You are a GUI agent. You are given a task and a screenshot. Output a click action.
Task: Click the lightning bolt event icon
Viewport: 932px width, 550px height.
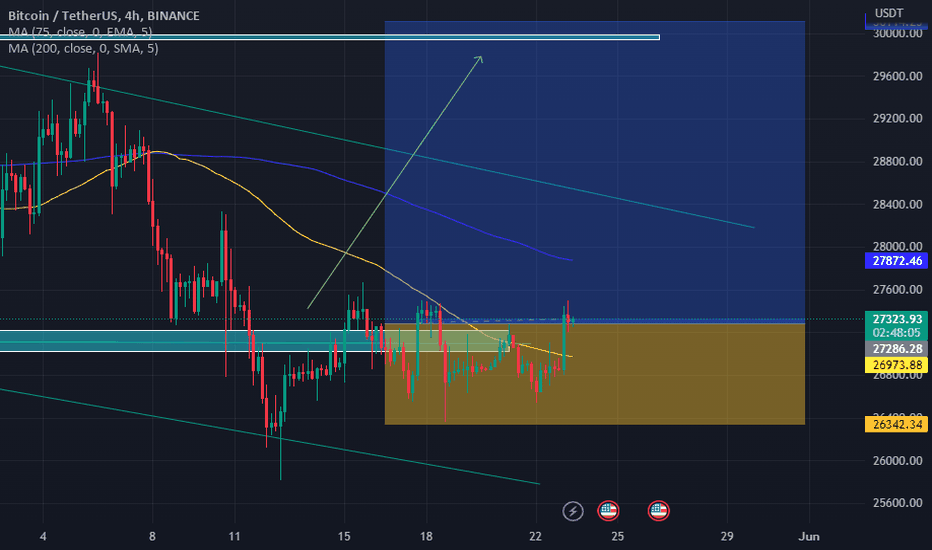pos(573,511)
